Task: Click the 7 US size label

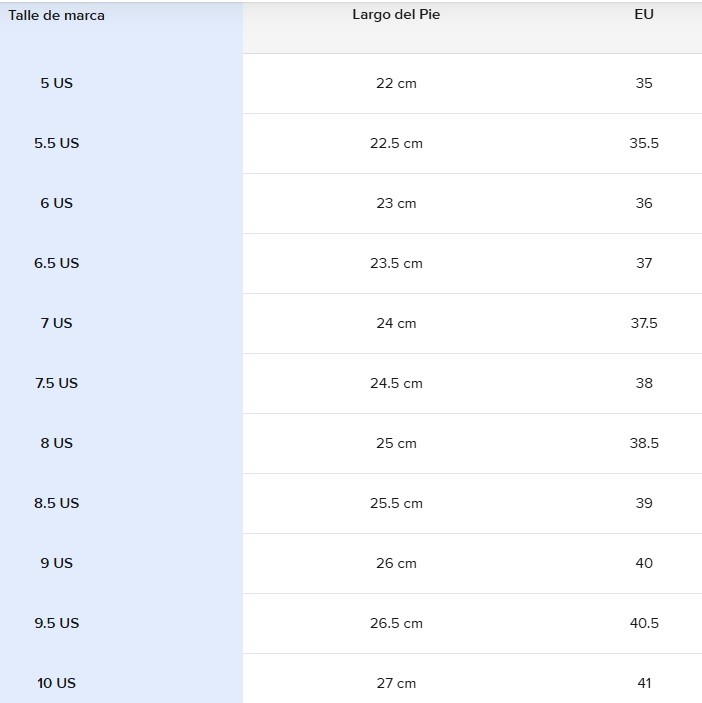Action: (57, 323)
